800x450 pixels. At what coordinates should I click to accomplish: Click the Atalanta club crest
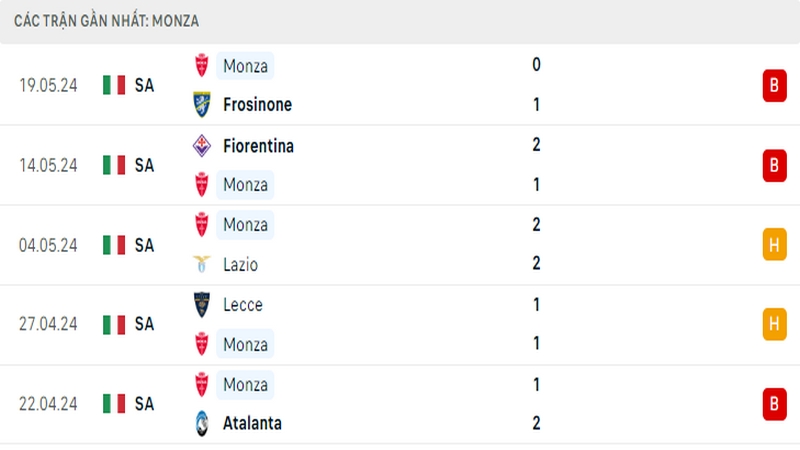pyautogui.click(x=202, y=423)
